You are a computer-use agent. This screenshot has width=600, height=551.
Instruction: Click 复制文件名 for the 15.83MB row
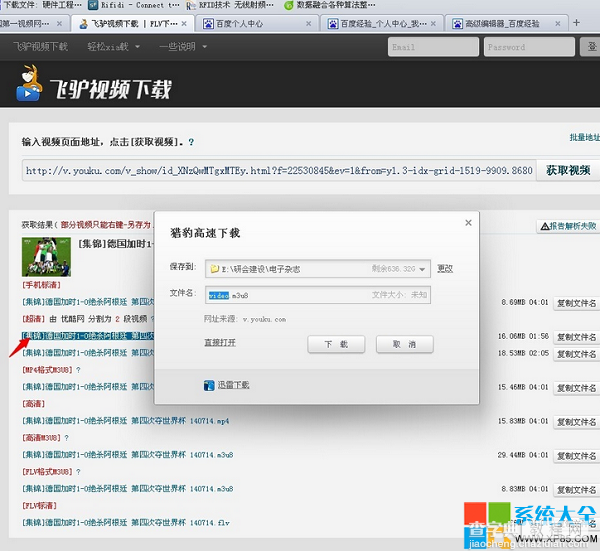point(576,422)
